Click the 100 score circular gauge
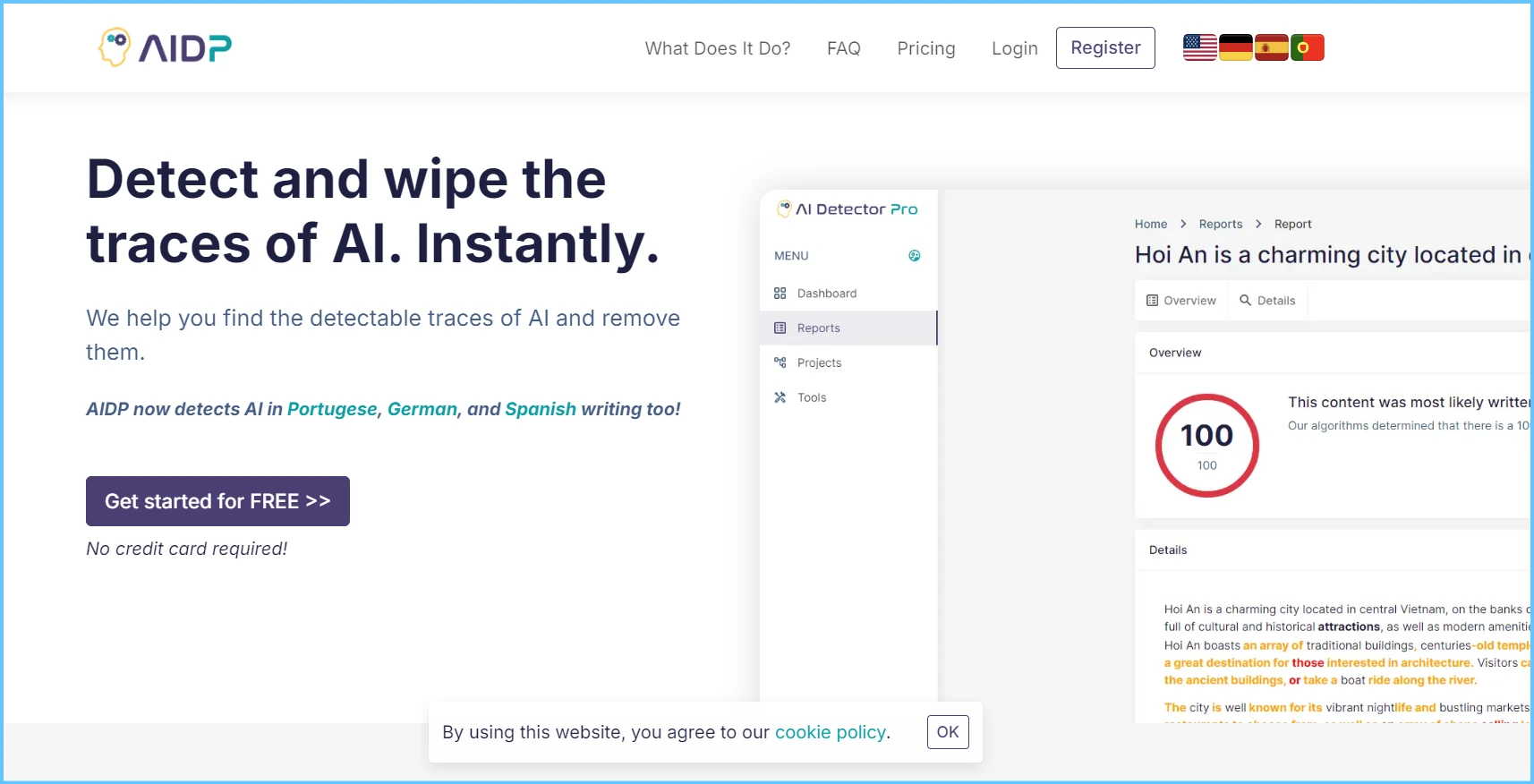Viewport: 1534px width, 784px height. click(1207, 446)
